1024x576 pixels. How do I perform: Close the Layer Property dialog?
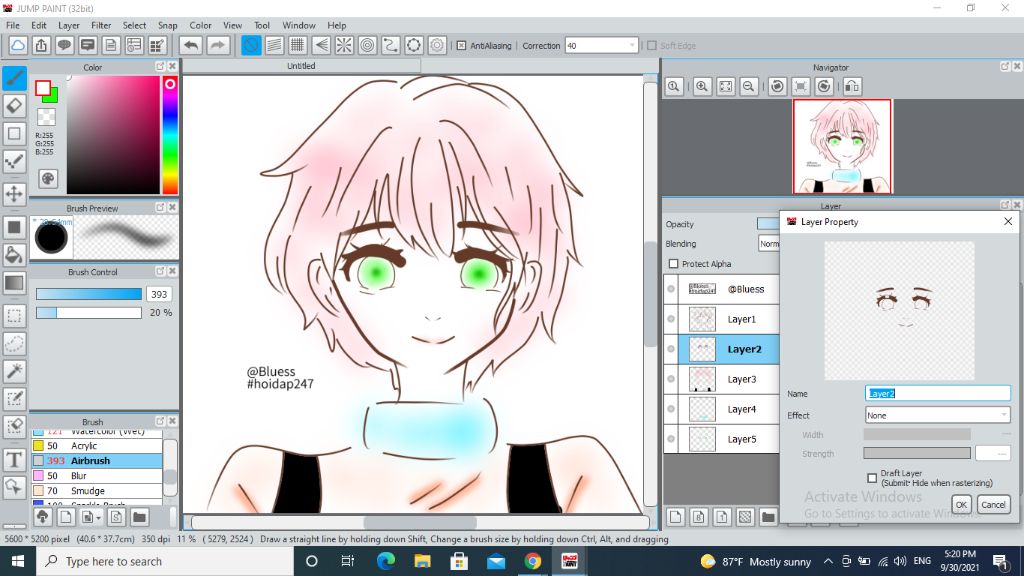[x=1008, y=221]
